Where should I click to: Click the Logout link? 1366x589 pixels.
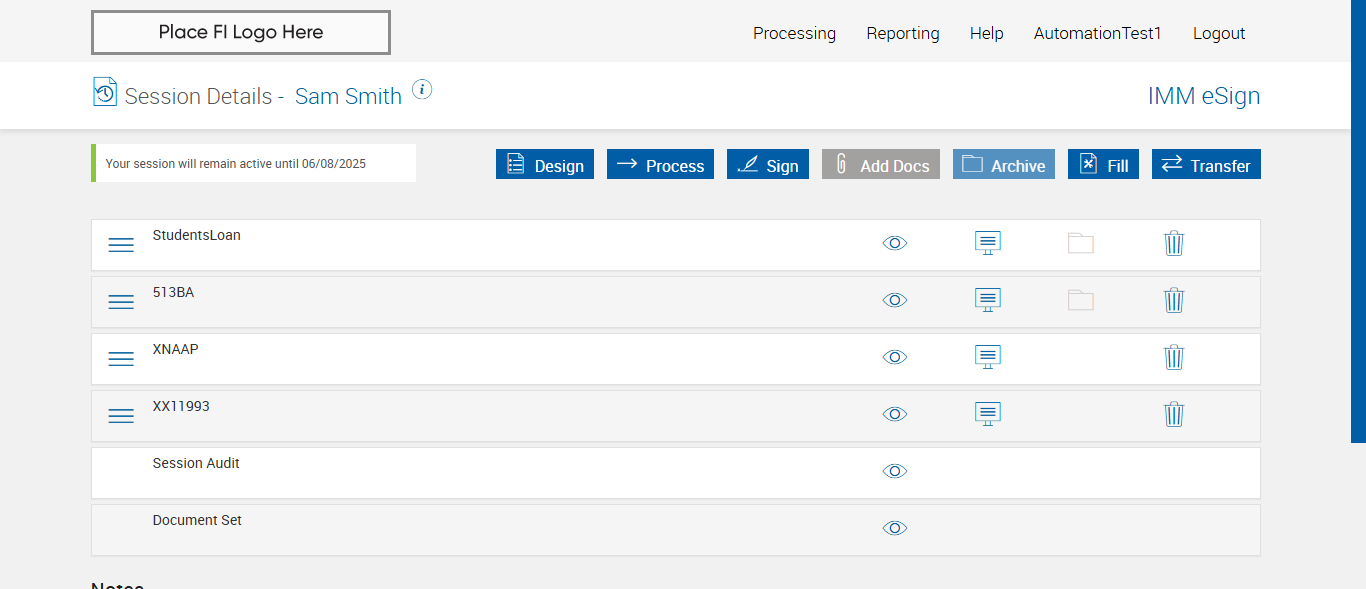(x=1219, y=33)
